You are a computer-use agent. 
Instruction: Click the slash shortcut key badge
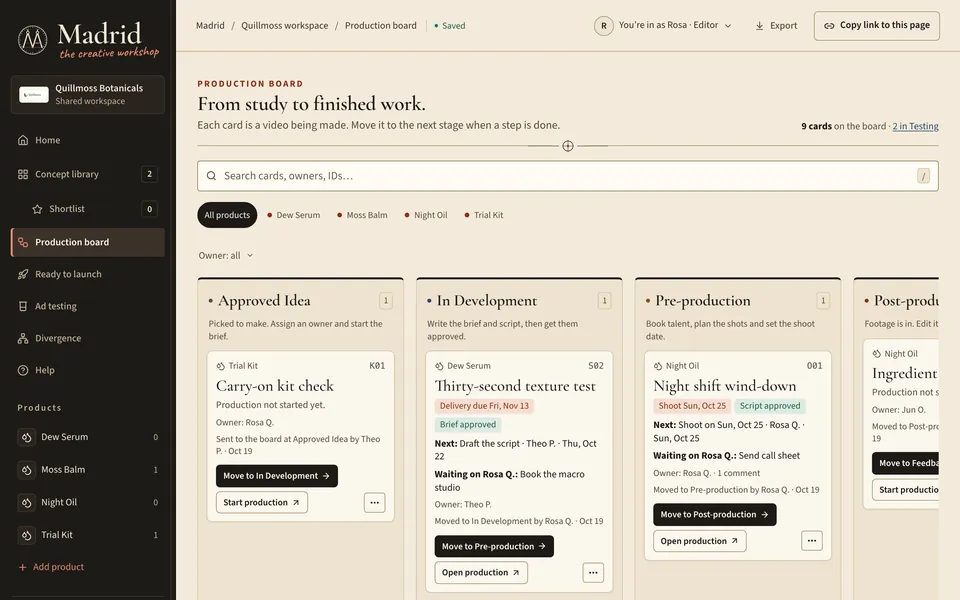click(x=923, y=176)
